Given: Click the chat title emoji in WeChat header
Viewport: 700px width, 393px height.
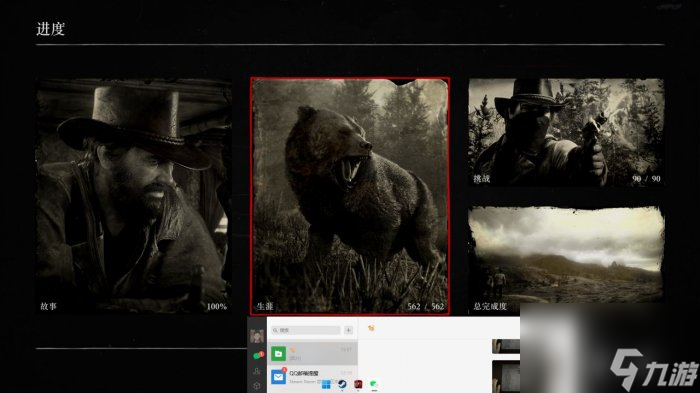Looking at the screenshot, I should coord(371,328).
